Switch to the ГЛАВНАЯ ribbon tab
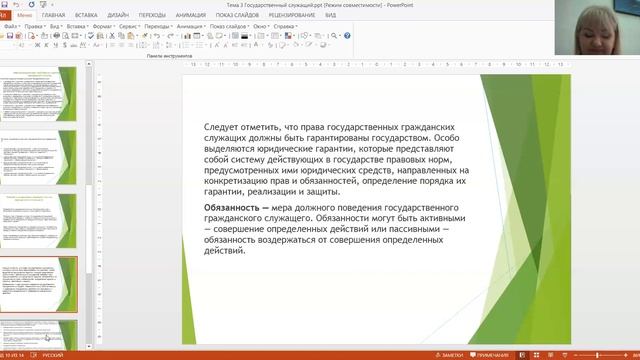640x360 pixels. point(53,15)
